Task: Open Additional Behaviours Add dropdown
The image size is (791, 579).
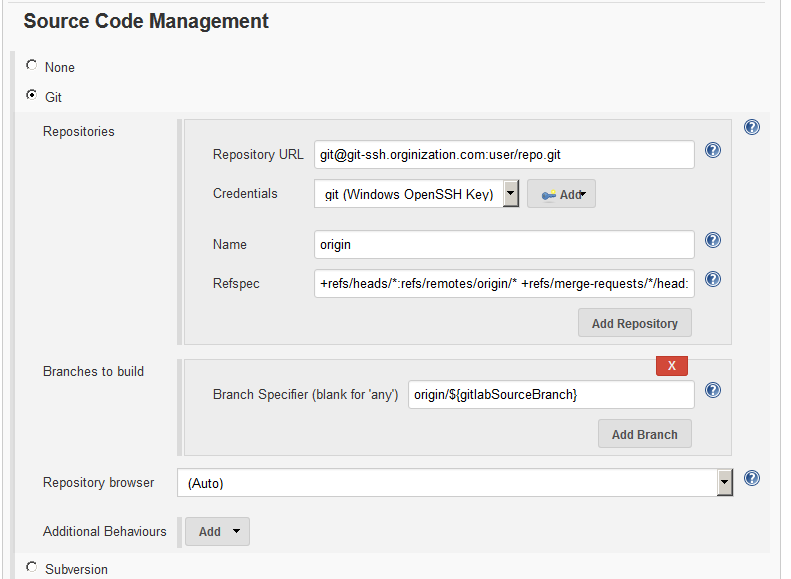Action: (x=217, y=532)
